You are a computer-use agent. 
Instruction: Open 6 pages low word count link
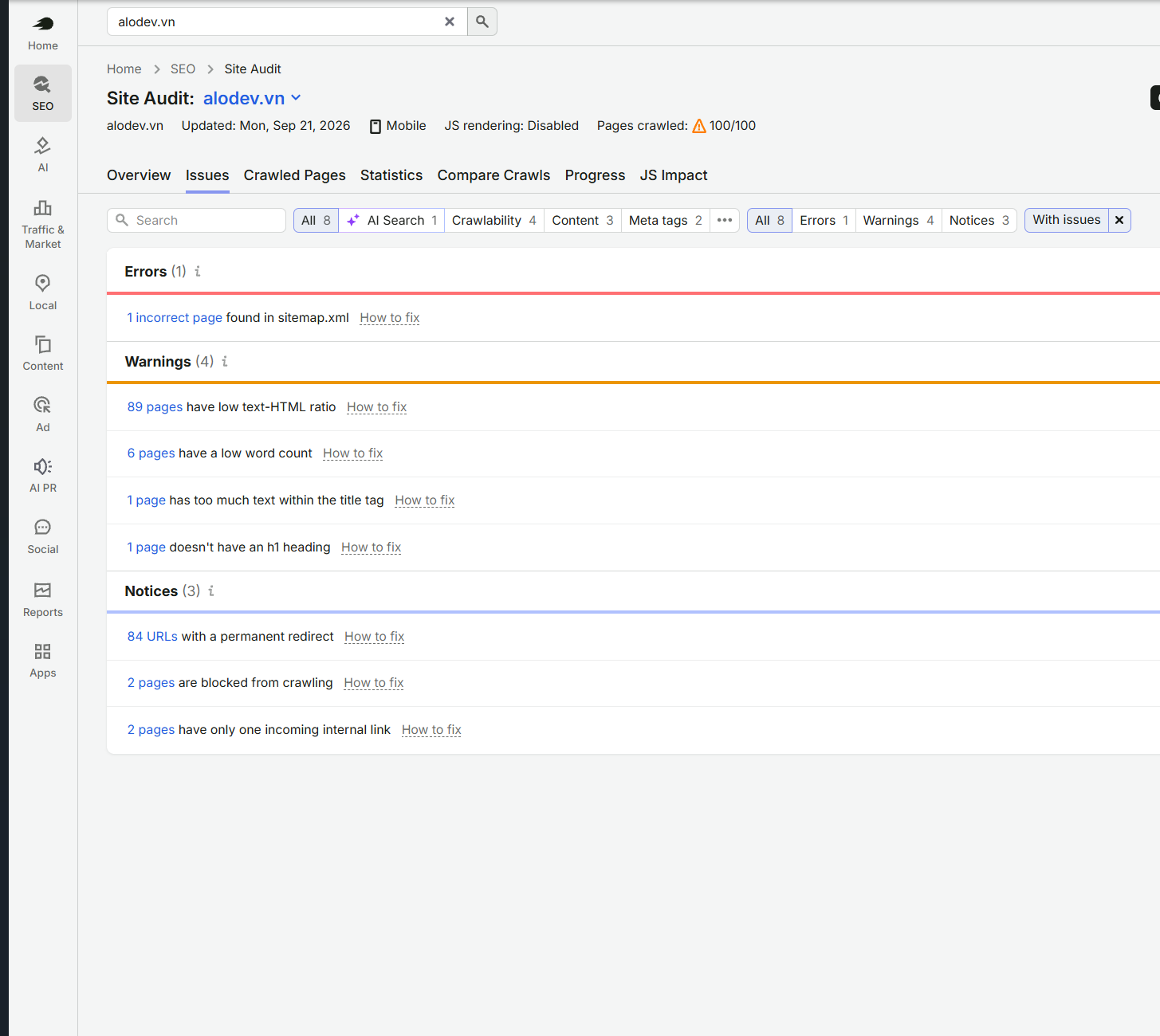151,453
